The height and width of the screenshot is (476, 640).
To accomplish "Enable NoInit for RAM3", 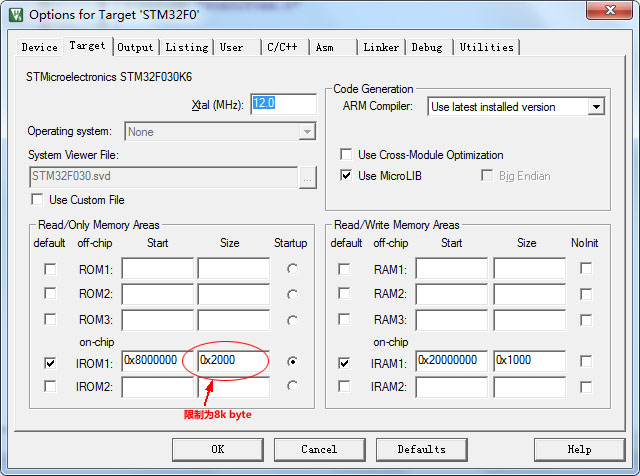I will [x=586, y=320].
